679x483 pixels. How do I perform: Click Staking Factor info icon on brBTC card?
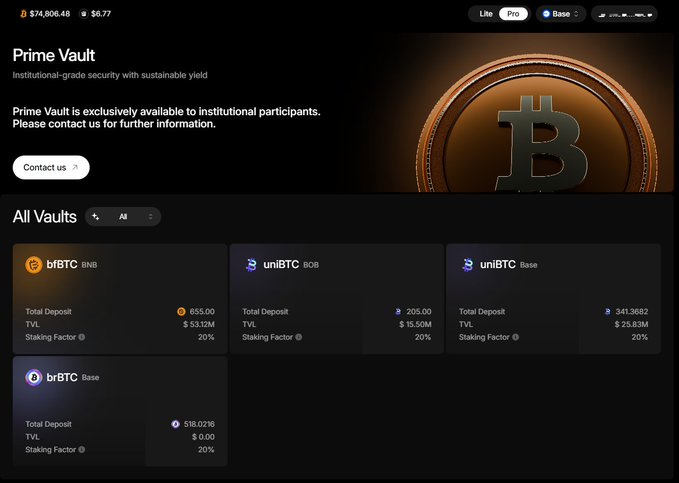point(81,450)
